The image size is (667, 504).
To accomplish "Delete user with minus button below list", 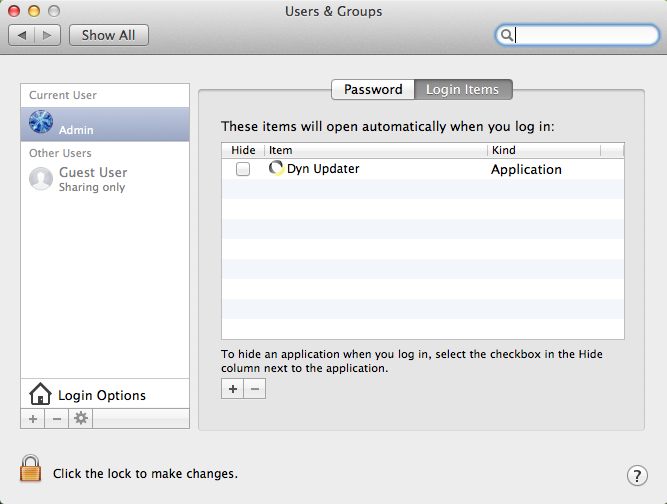I will coord(56,419).
